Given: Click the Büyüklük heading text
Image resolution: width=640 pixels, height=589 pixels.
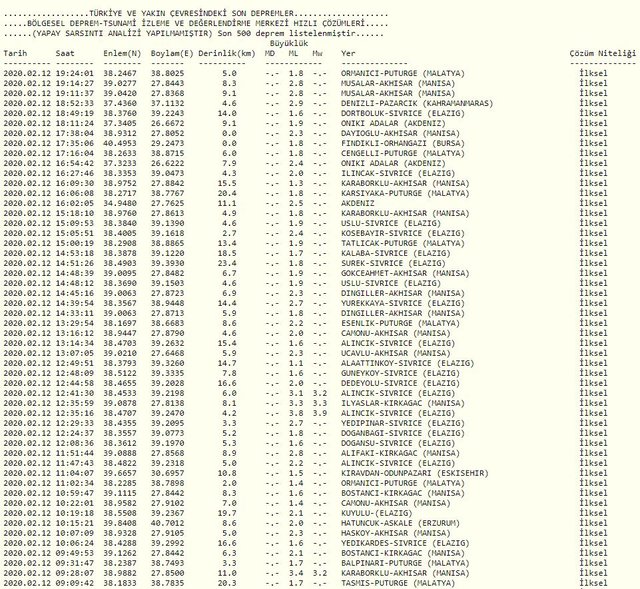Looking at the screenshot, I should pyautogui.click(x=289, y=43).
